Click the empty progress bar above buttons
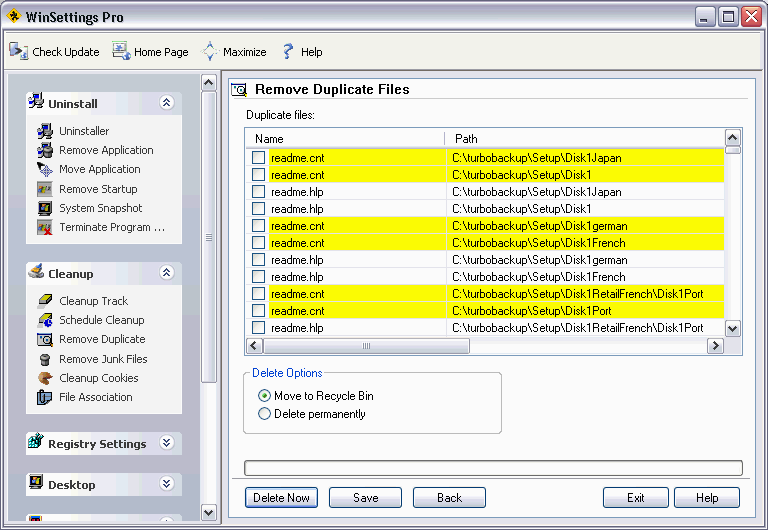This screenshot has height=530, width=768. (x=493, y=468)
